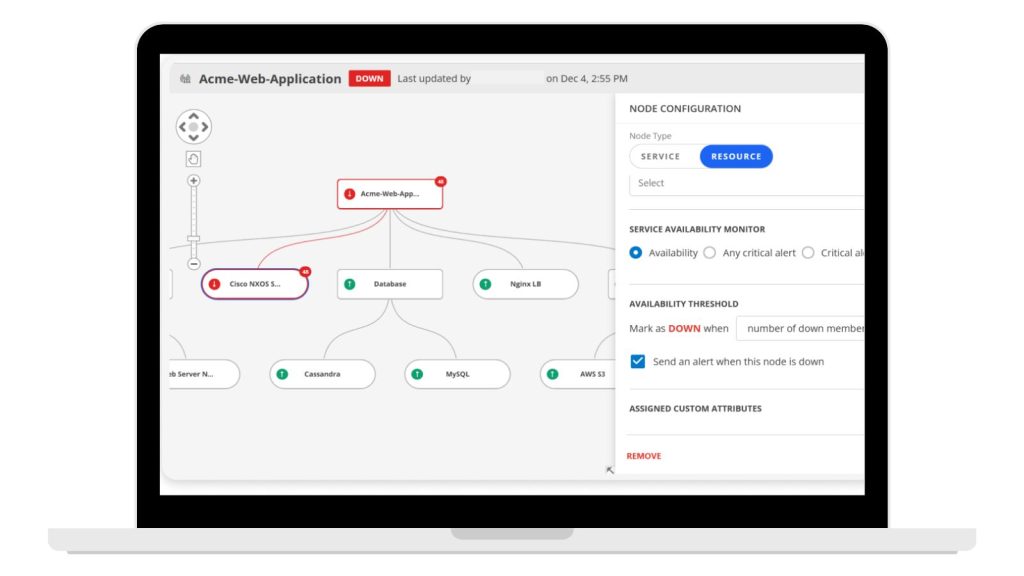1024x576 pixels.
Task: Click the zoom out minus button
Action: (194, 264)
